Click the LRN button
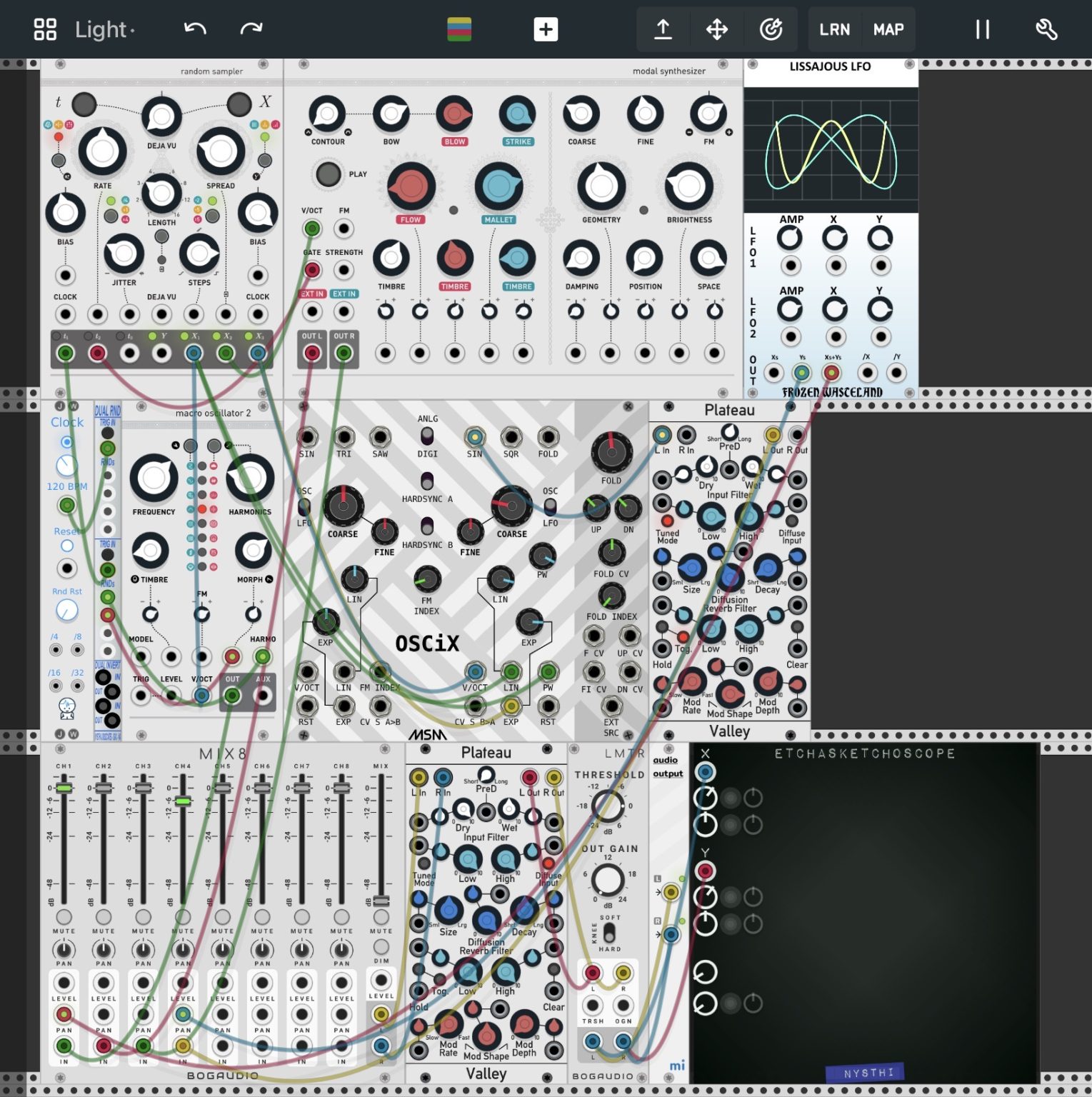 coord(834,29)
